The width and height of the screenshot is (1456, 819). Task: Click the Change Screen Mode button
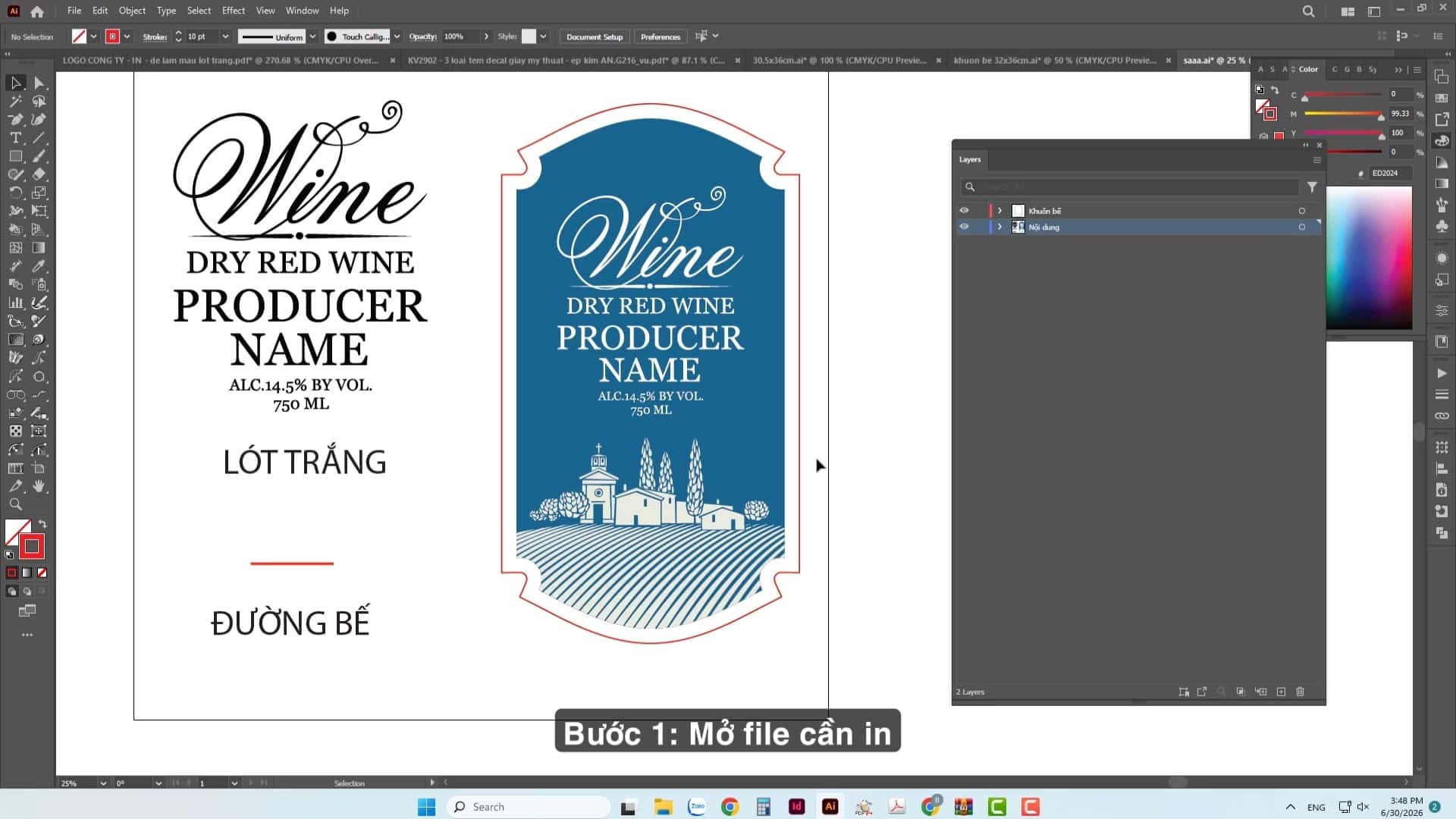pos(27,610)
